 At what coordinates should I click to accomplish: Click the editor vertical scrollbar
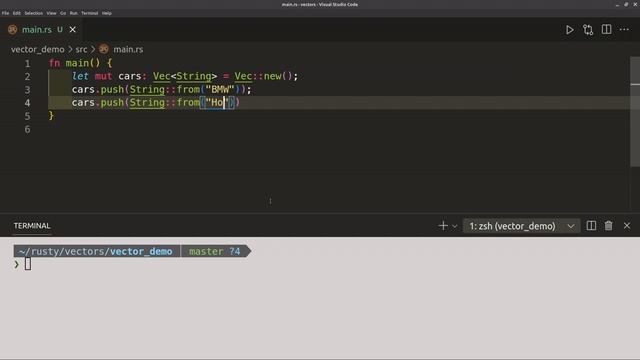pos(635,111)
